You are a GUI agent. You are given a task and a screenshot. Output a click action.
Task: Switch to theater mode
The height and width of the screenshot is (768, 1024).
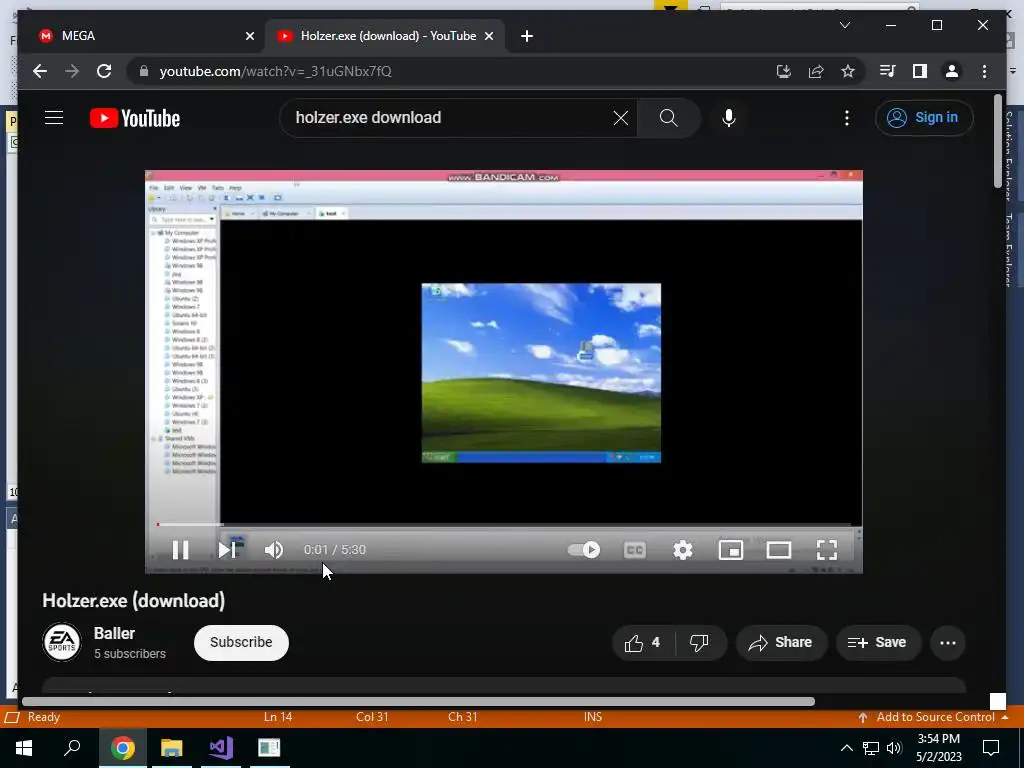778,550
